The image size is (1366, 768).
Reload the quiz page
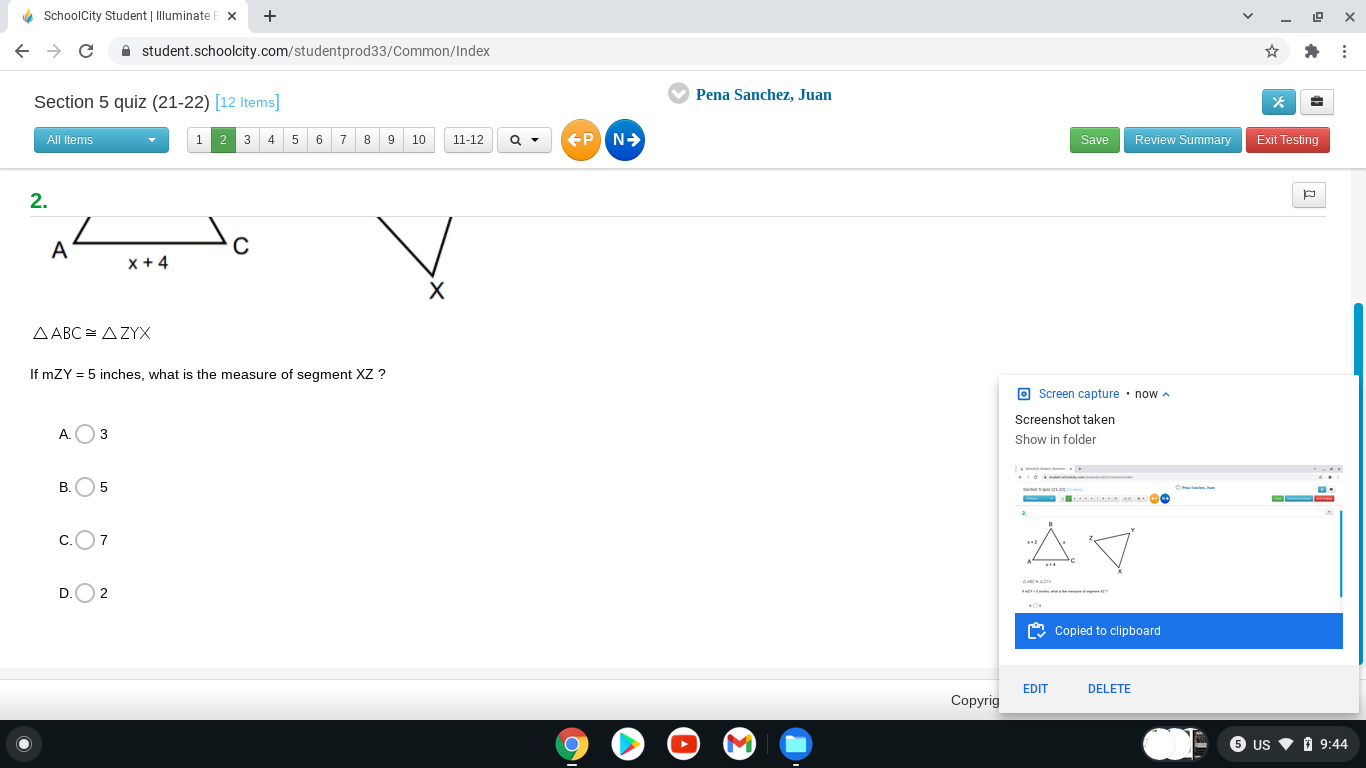coord(86,51)
